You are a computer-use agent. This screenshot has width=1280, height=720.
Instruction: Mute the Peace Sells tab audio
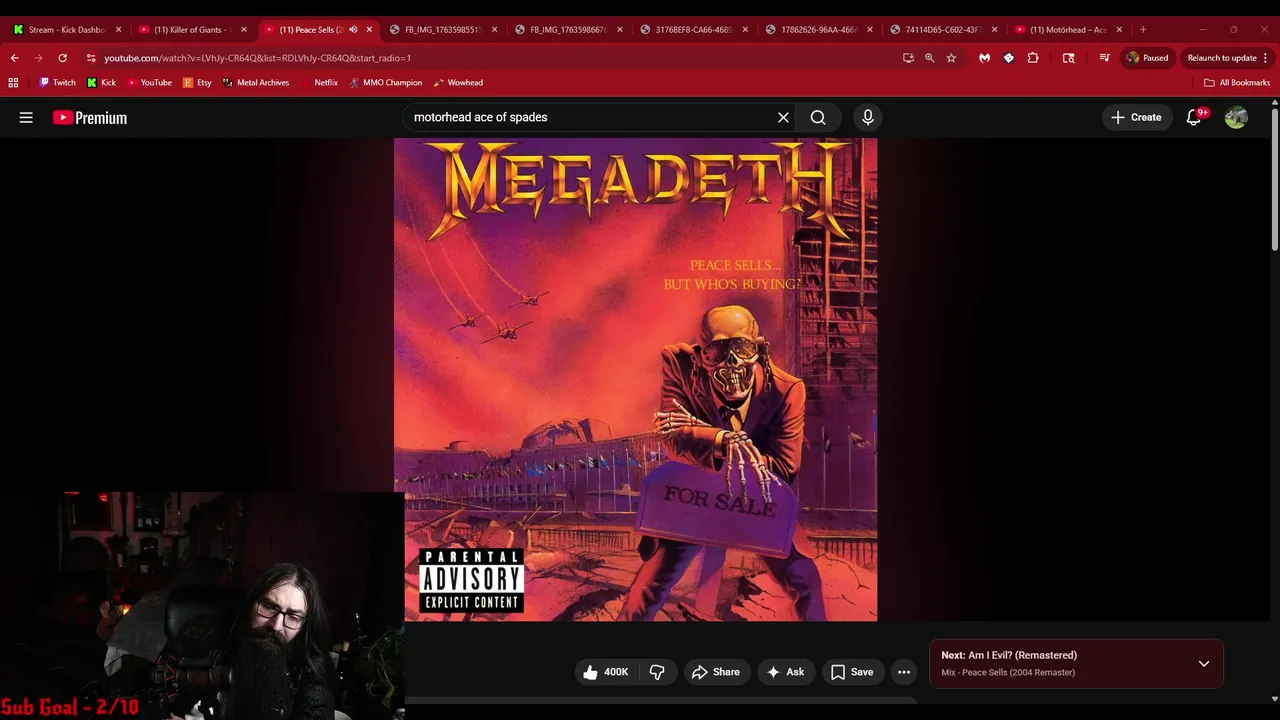point(353,29)
